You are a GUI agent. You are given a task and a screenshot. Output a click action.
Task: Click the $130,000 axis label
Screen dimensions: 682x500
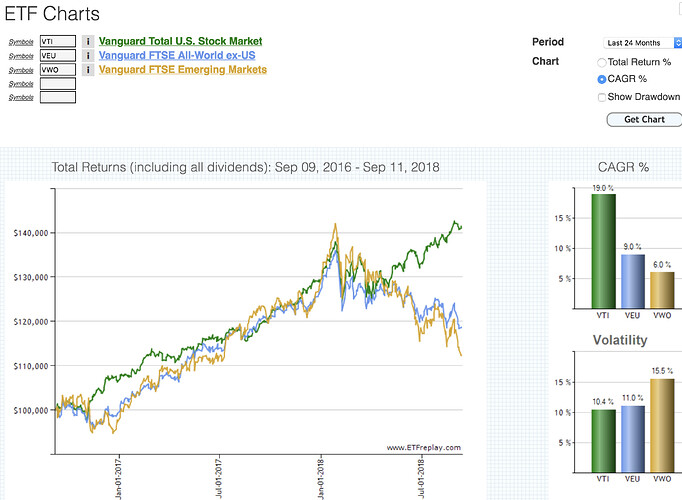tap(31, 277)
